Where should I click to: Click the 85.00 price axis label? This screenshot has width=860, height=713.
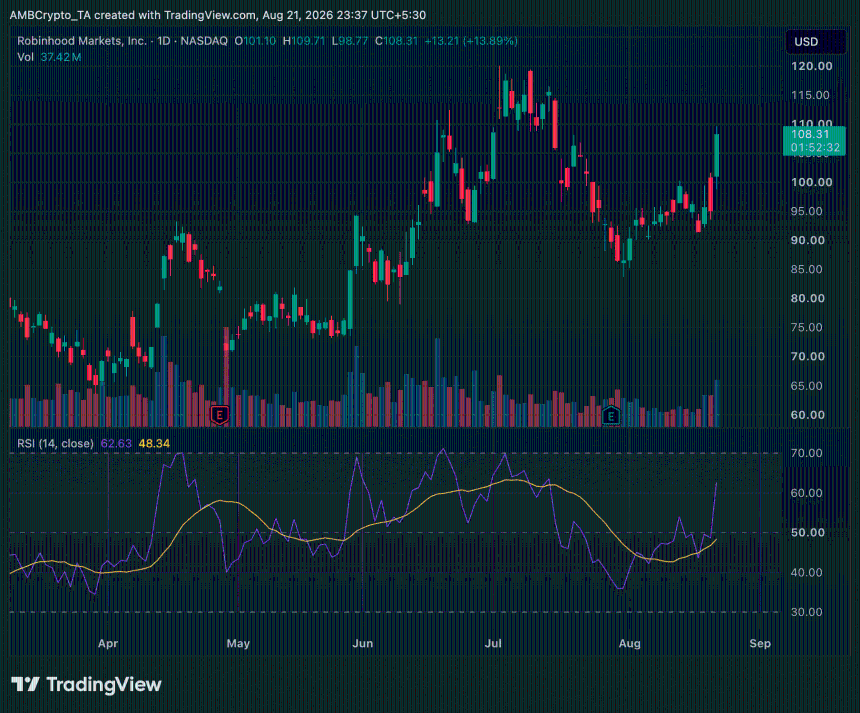(x=806, y=269)
